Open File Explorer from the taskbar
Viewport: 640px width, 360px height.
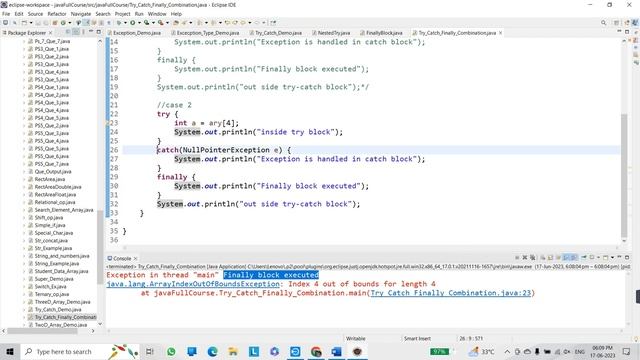click(233, 351)
